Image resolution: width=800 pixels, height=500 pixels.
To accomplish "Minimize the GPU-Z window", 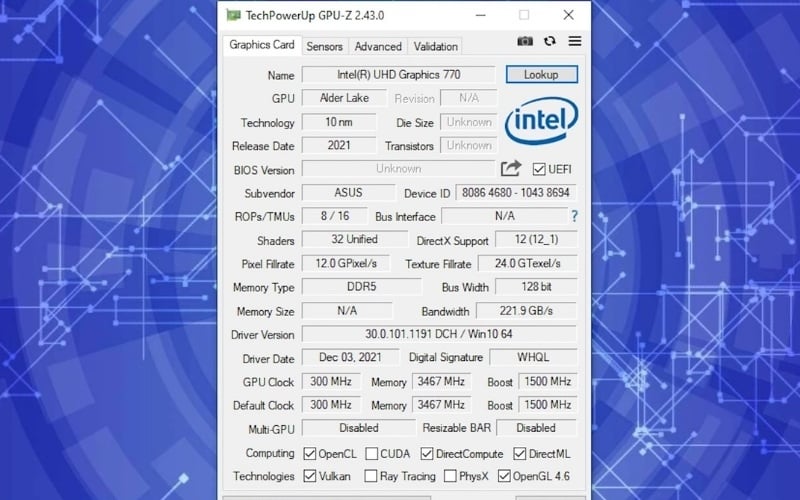I will pyautogui.click(x=480, y=15).
